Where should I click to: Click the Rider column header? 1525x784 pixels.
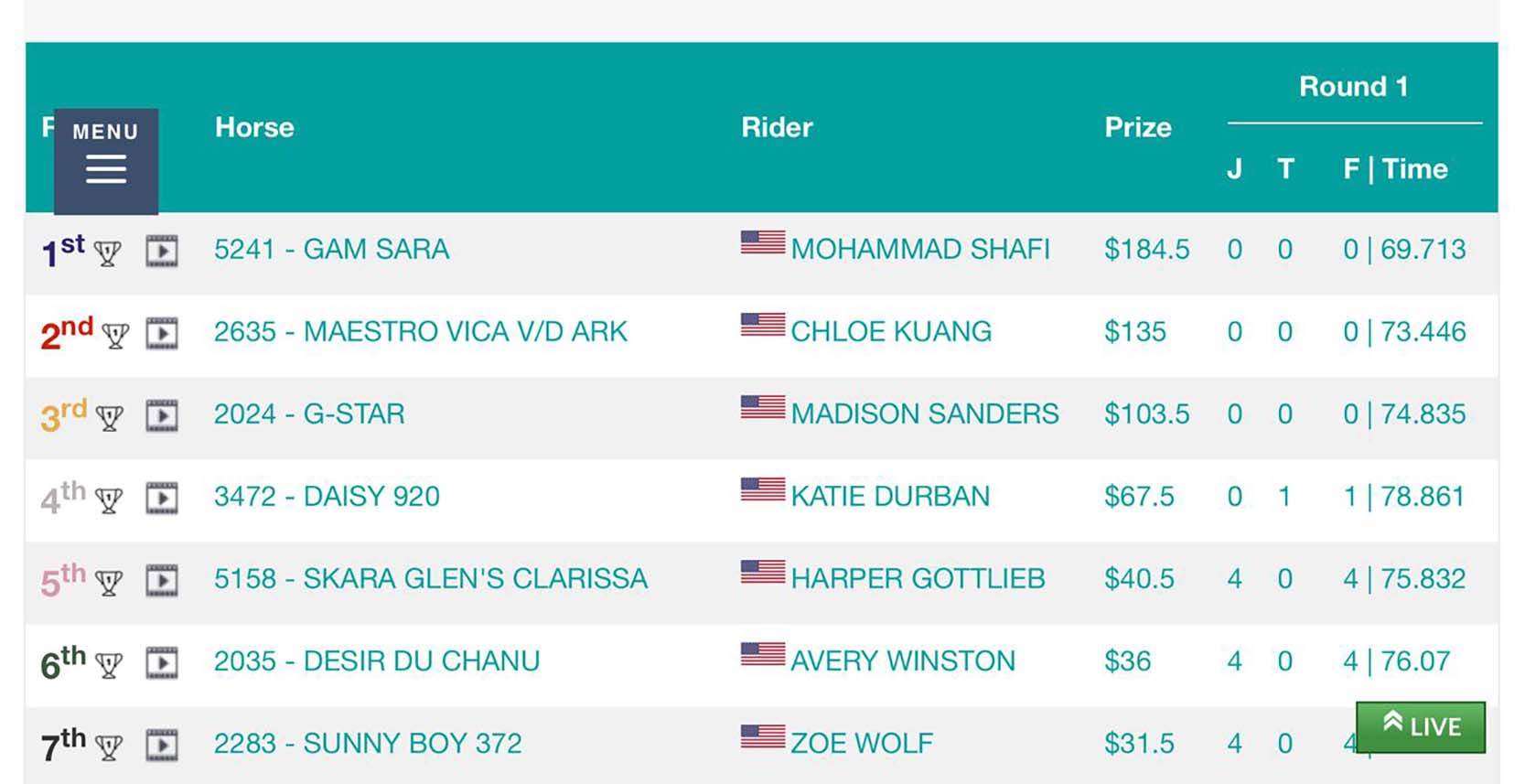[777, 127]
